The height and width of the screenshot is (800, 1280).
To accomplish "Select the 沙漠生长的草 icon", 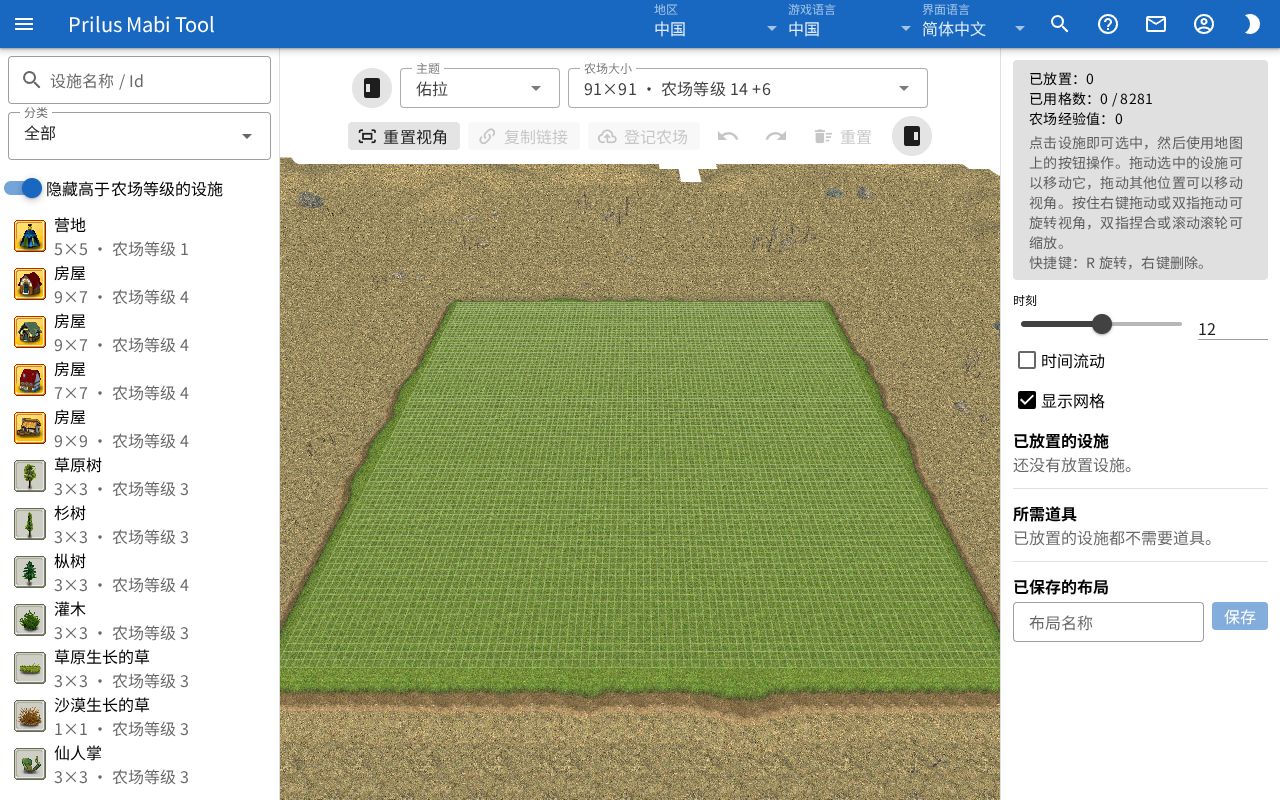I will (x=30, y=716).
